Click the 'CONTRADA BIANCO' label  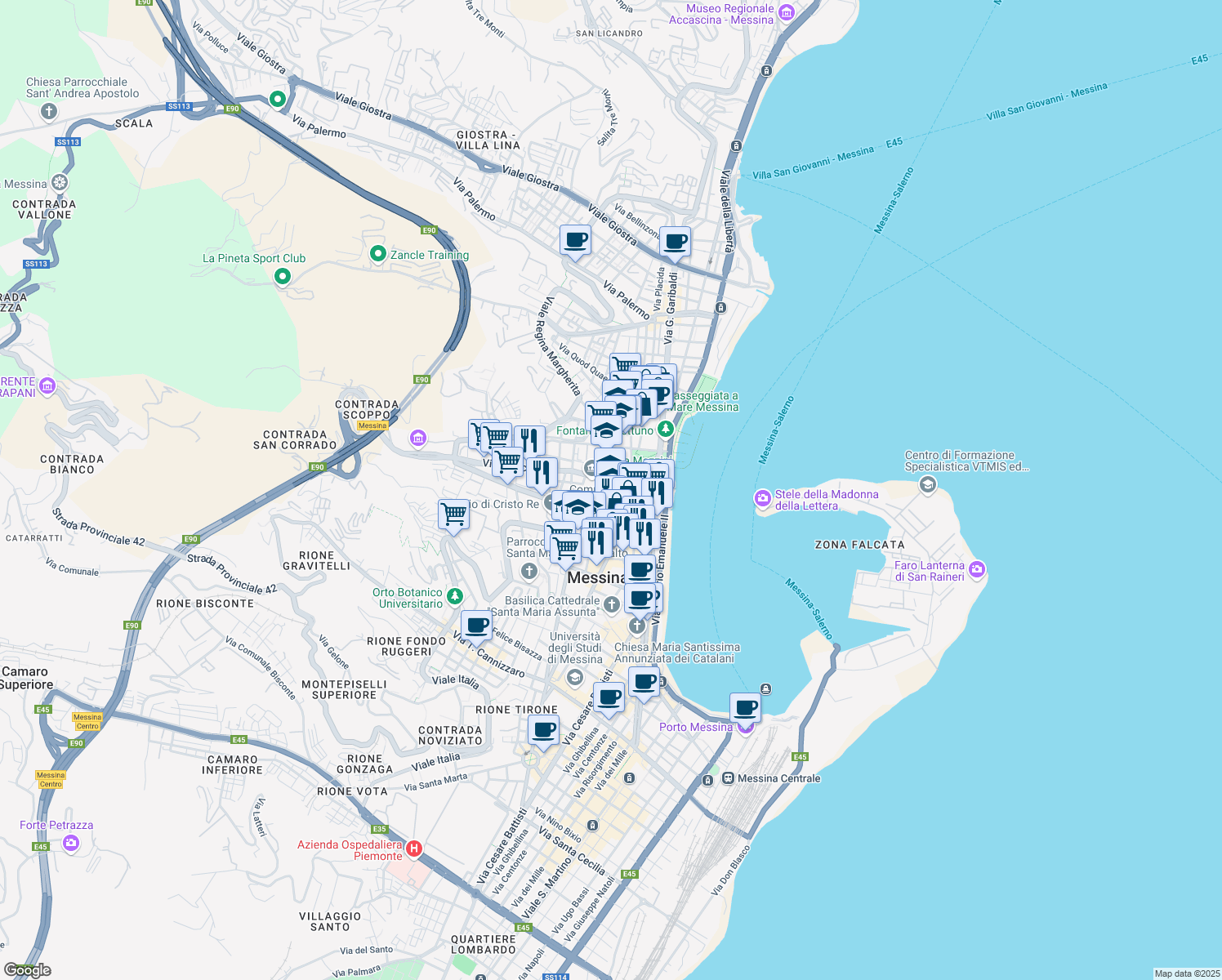click(72, 464)
